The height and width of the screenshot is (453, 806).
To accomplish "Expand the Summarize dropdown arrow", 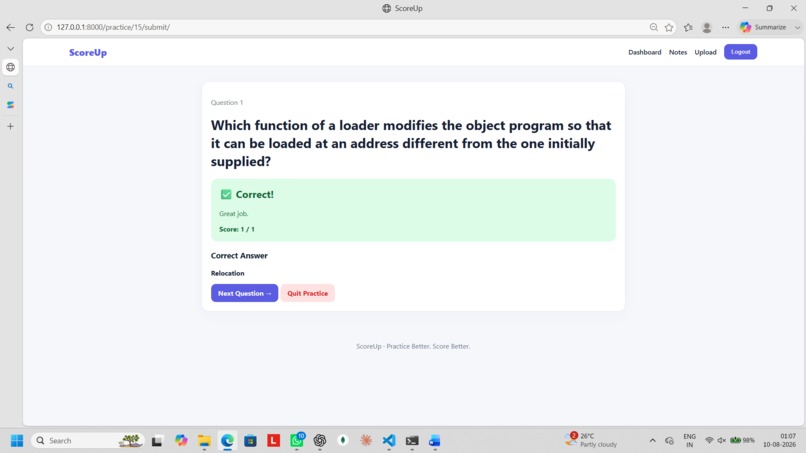I will coord(797,27).
